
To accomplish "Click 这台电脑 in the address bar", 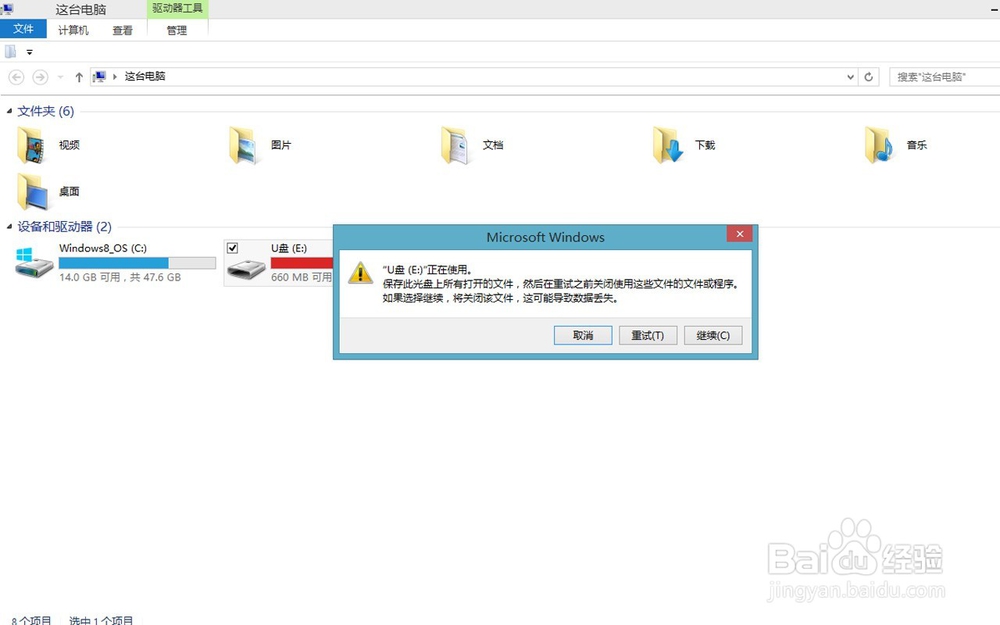I will [x=145, y=77].
